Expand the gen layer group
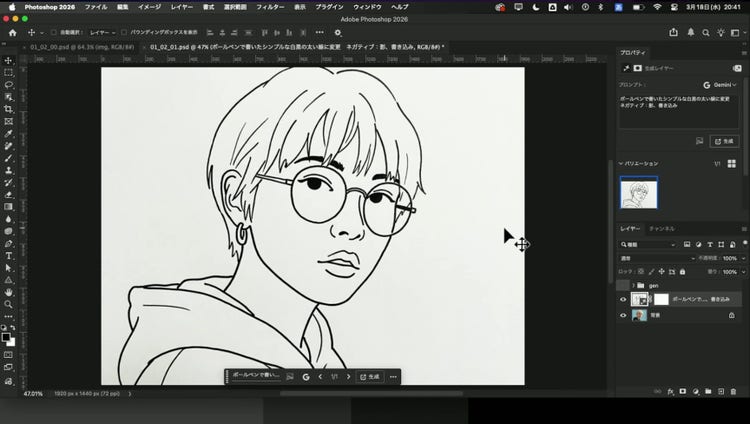750x424 pixels. pos(633,285)
